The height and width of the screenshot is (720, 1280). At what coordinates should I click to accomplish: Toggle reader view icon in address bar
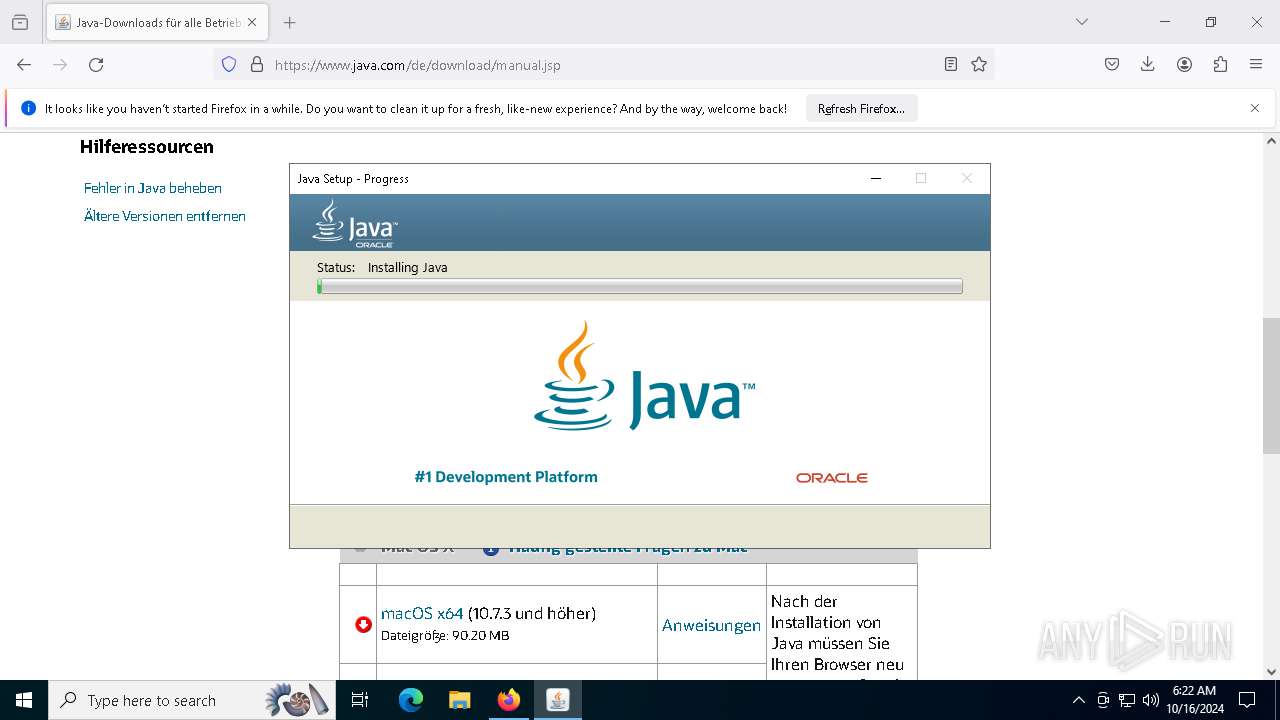point(951,64)
